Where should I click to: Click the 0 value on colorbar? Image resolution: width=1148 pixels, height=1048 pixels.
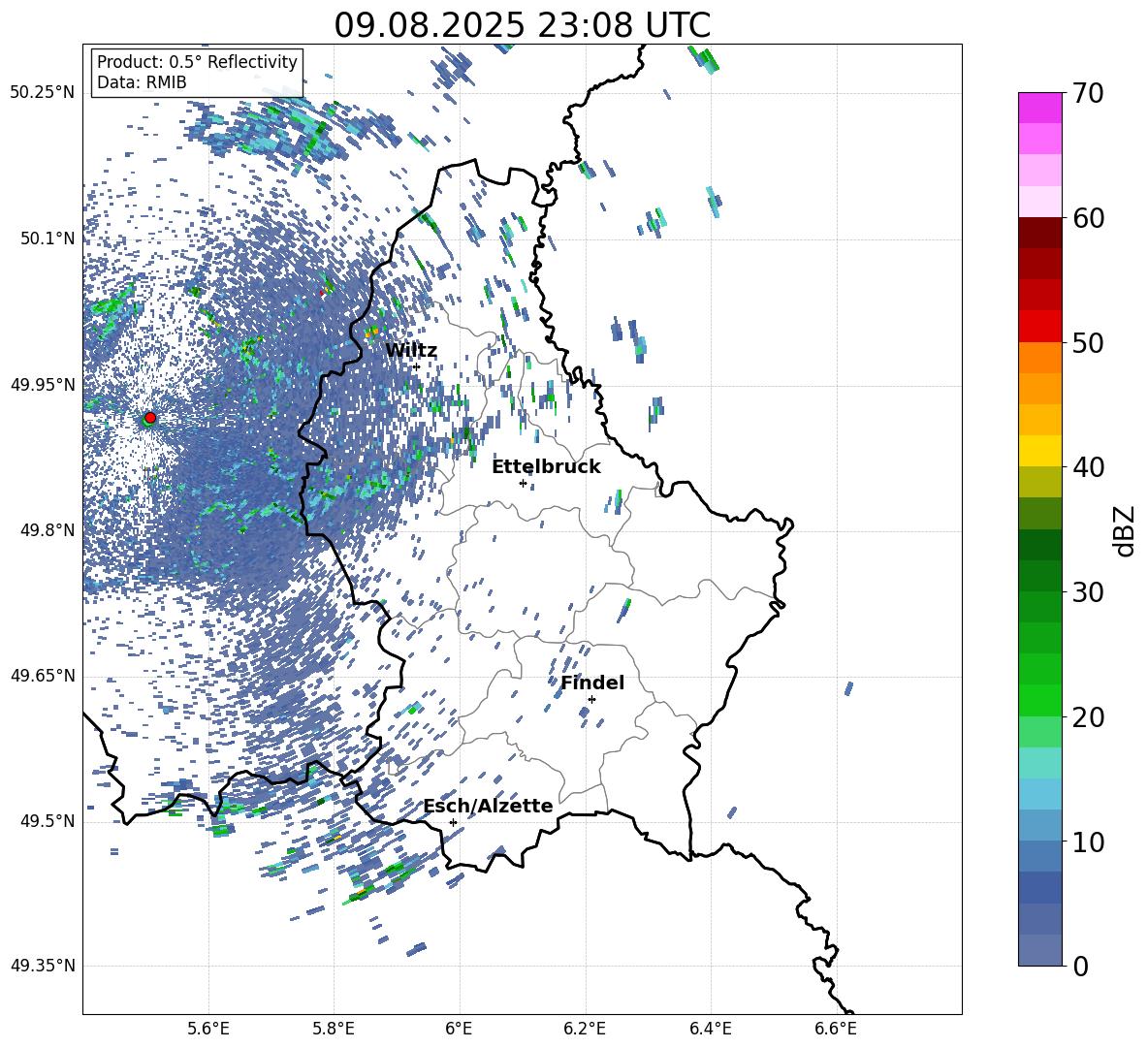1080,966
